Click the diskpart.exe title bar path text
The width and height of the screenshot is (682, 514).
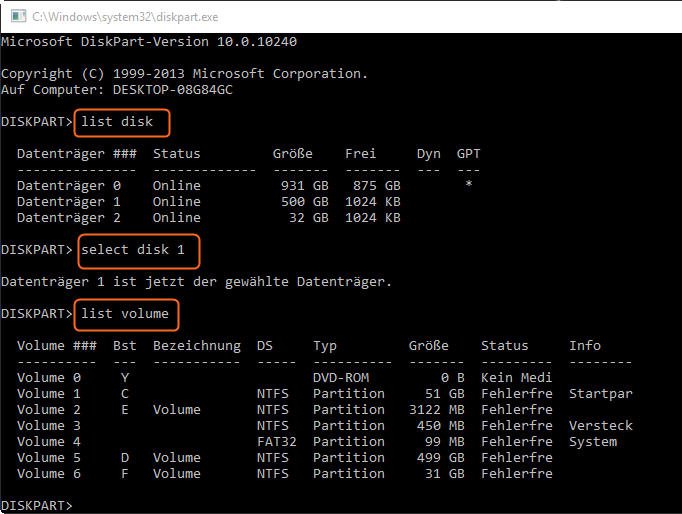[x=125, y=17]
